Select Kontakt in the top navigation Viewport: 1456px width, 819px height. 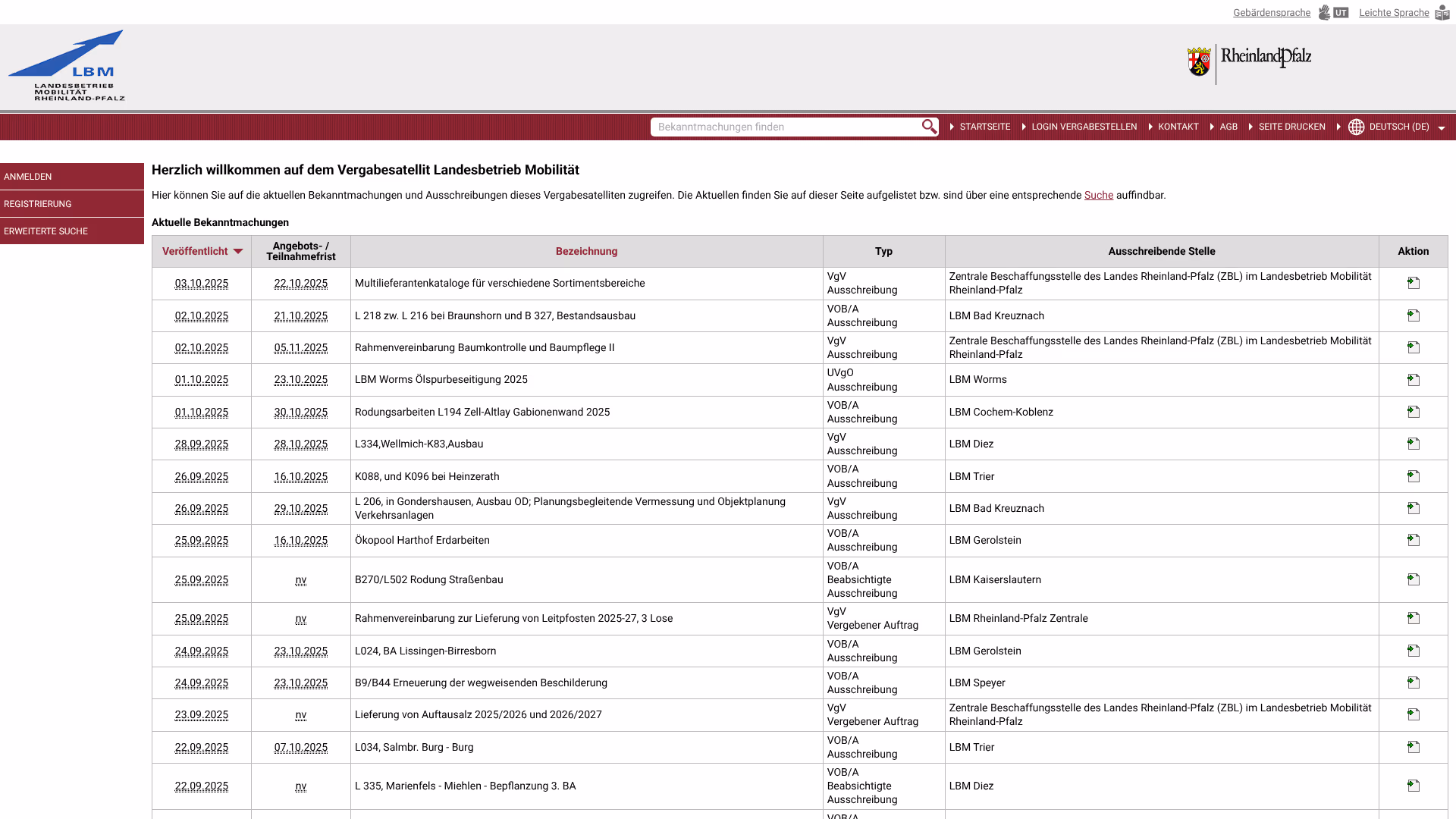[1178, 127]
